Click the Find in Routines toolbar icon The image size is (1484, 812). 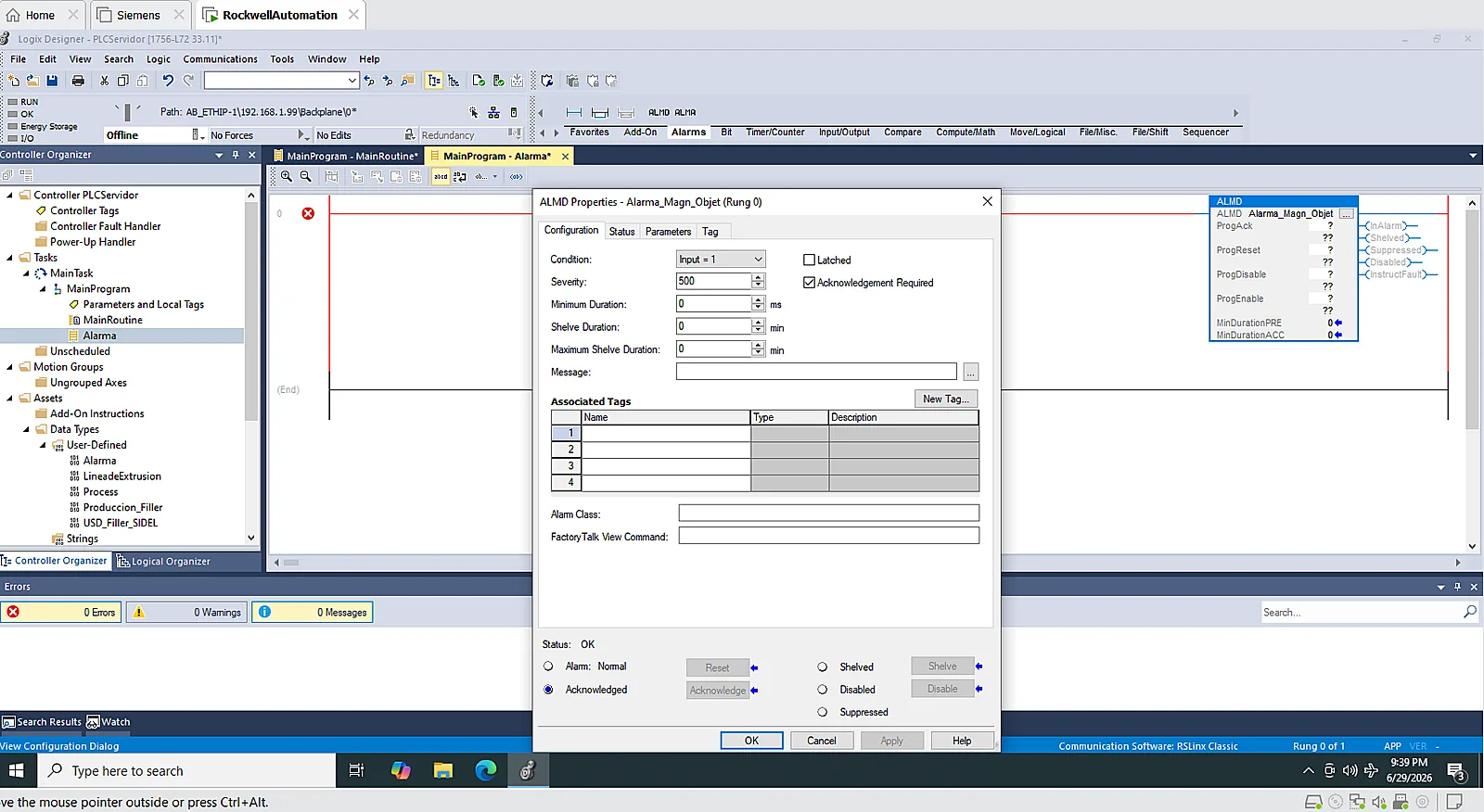tap(407, 81)
